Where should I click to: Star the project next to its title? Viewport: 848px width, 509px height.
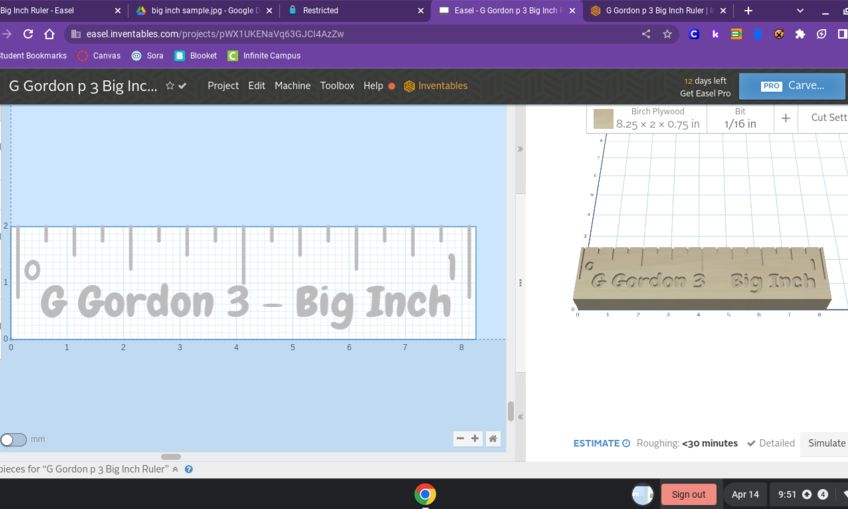pyautogui.click(x=170, y=86)
